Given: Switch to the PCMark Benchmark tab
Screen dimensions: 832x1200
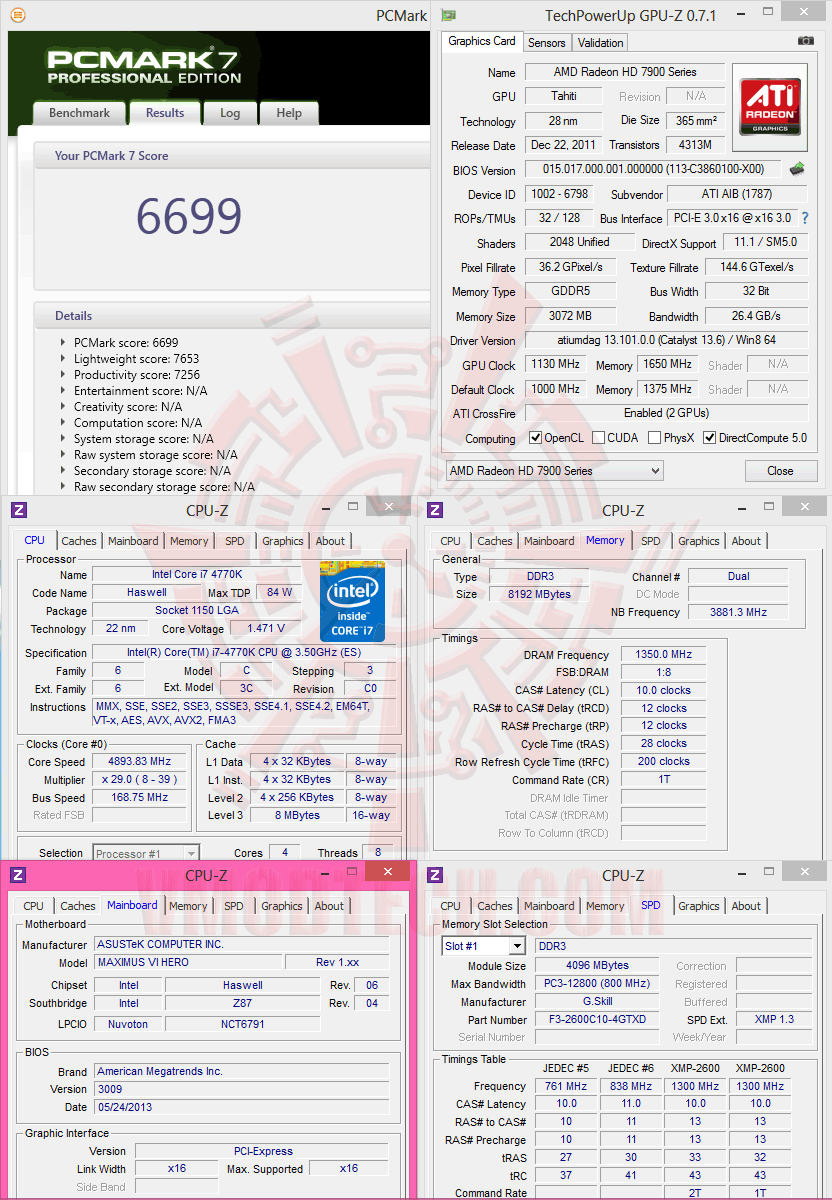Looking at the screenshot, I should (x=79, y=113).
